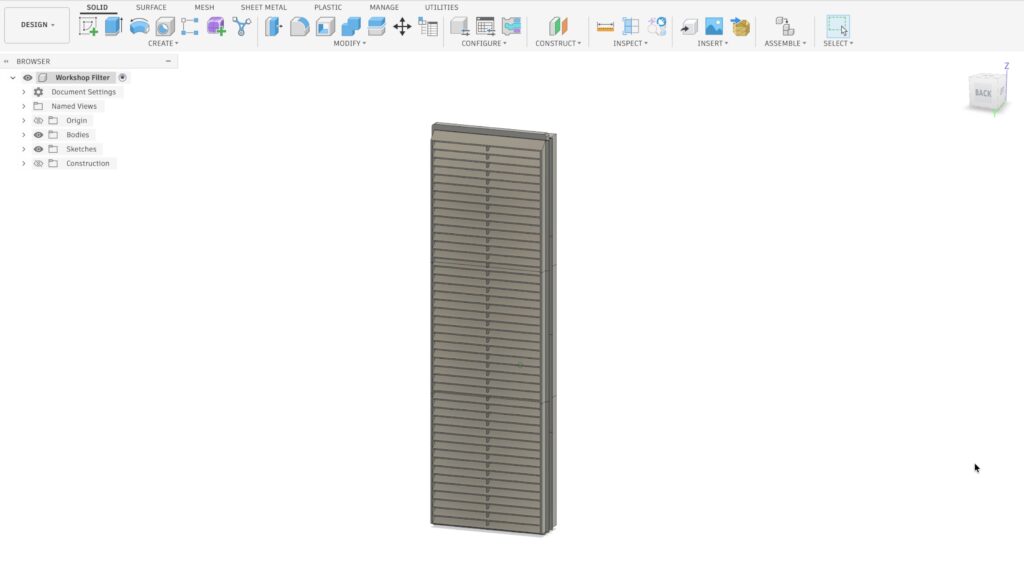
Task: Switch to the MESH tab
Action: 204,7
